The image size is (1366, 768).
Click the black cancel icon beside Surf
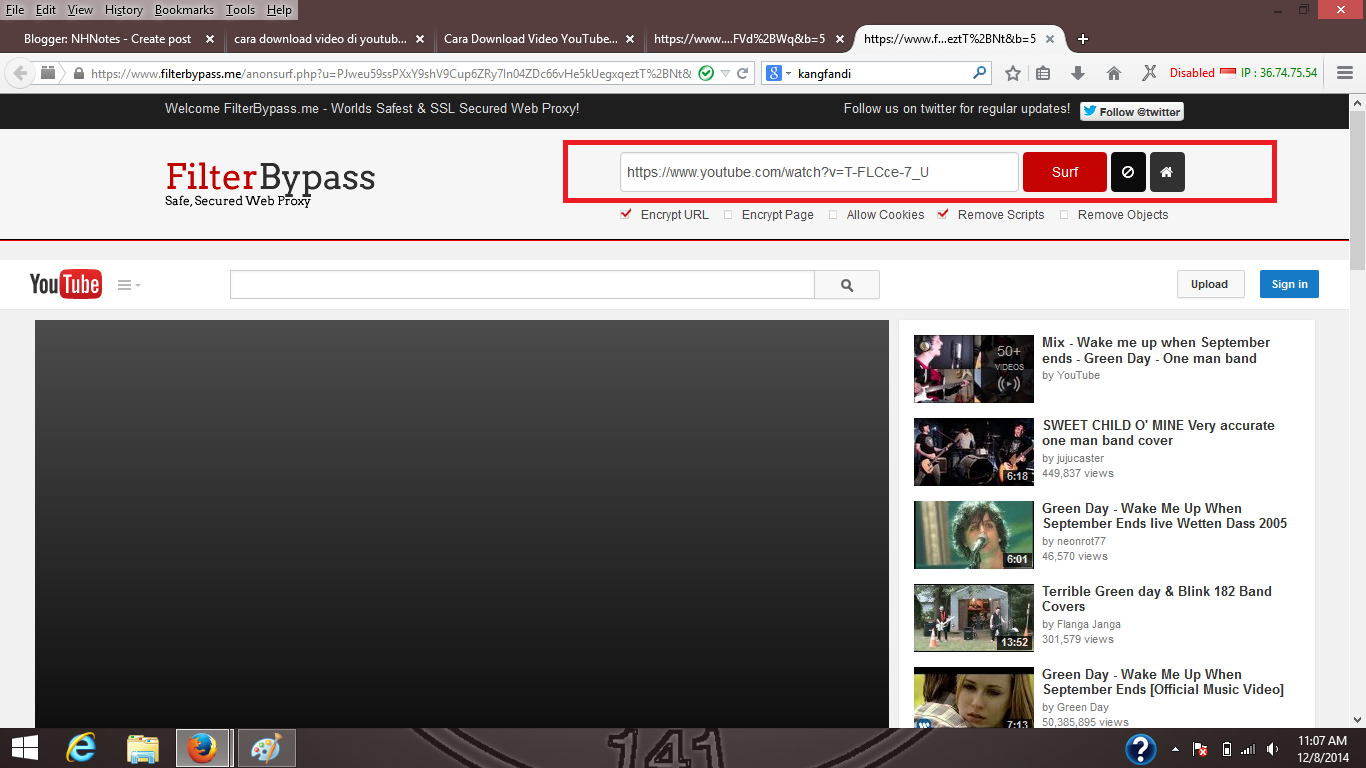[1128, 172]
